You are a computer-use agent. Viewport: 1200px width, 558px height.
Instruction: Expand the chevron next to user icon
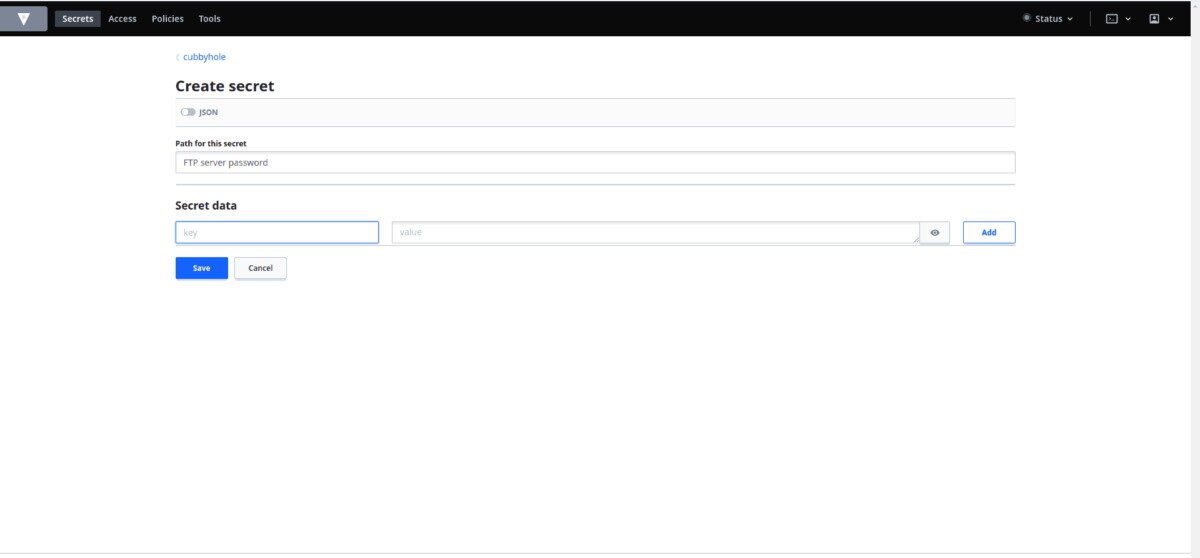coord(1170,18)
